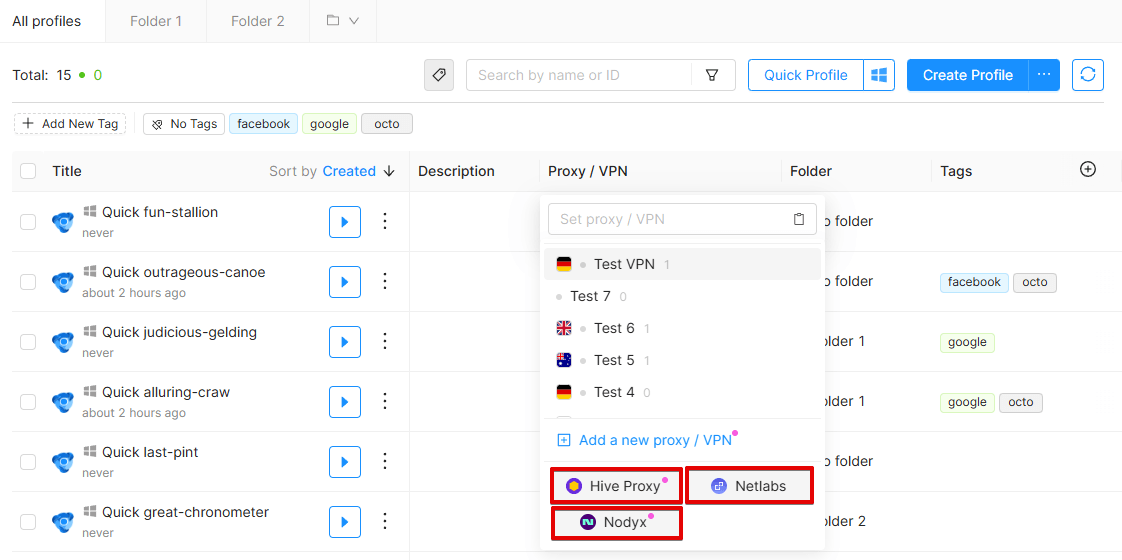This screenshot has height=560, width=1122.
Task: Start the Quick fun-stallion profile
Action: click(345, 222)
